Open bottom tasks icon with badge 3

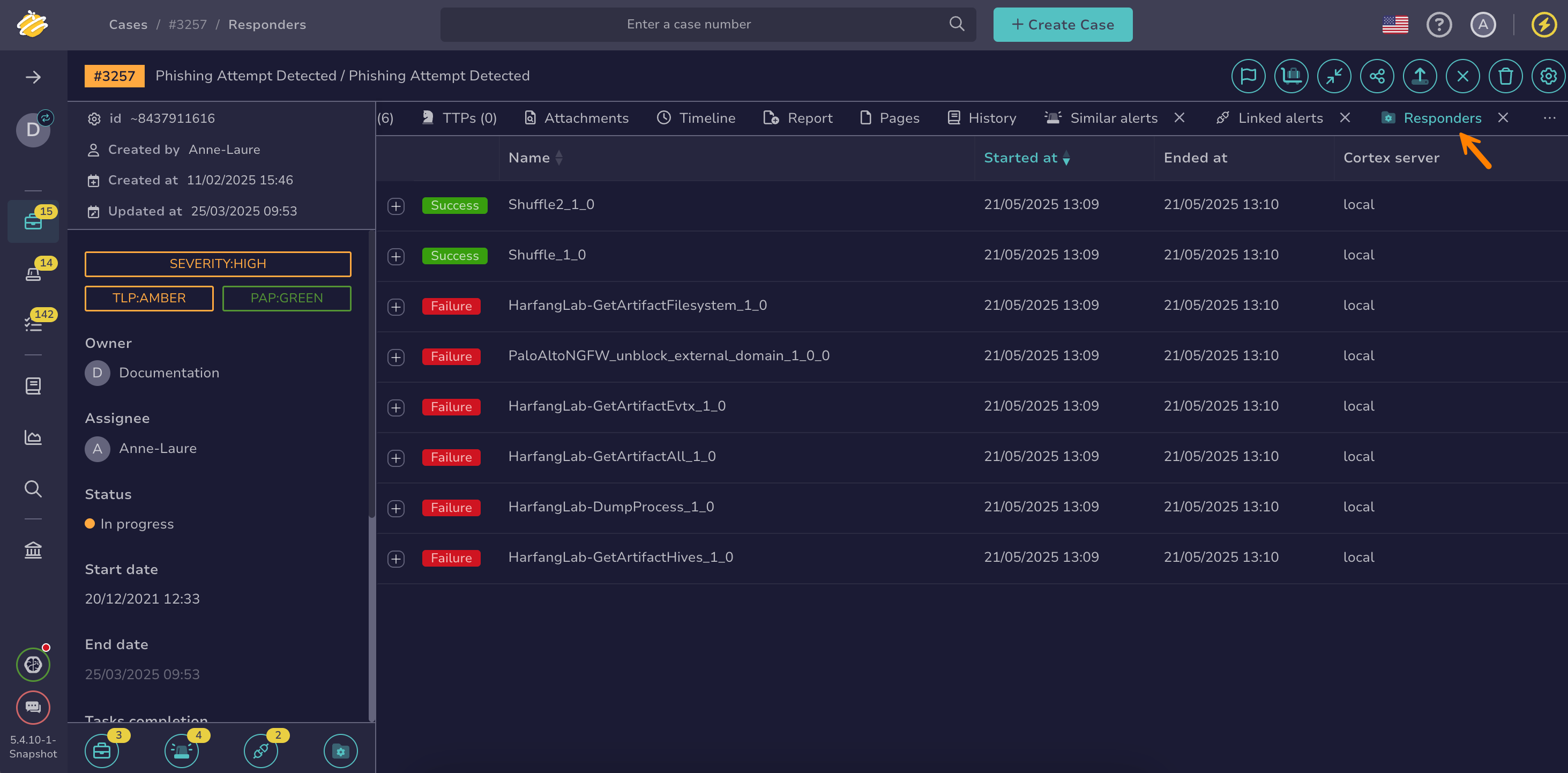pos(102,750)
